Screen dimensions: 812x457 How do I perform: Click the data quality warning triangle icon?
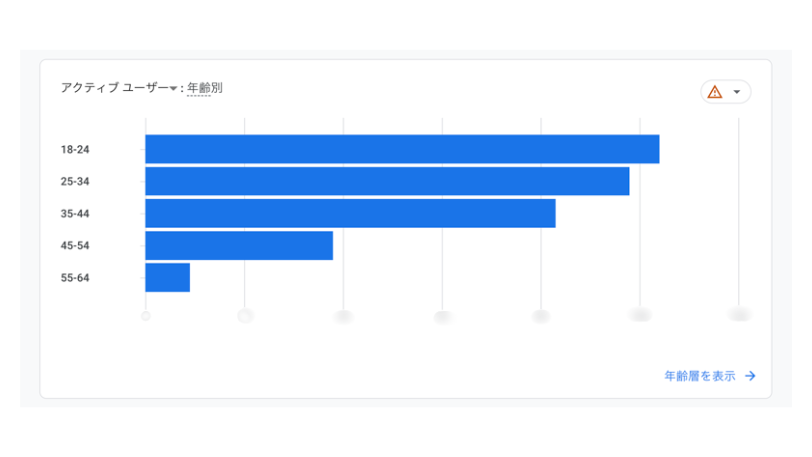(x=715, y=92)
